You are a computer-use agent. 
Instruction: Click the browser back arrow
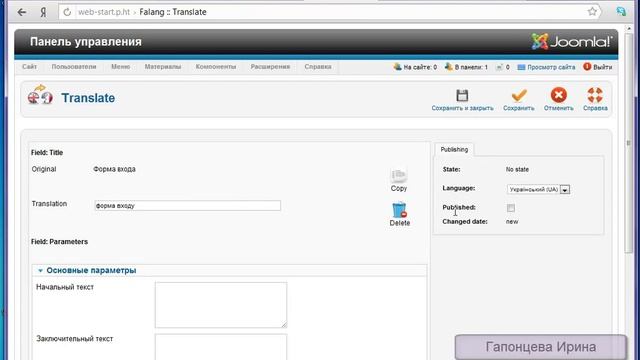22,12
